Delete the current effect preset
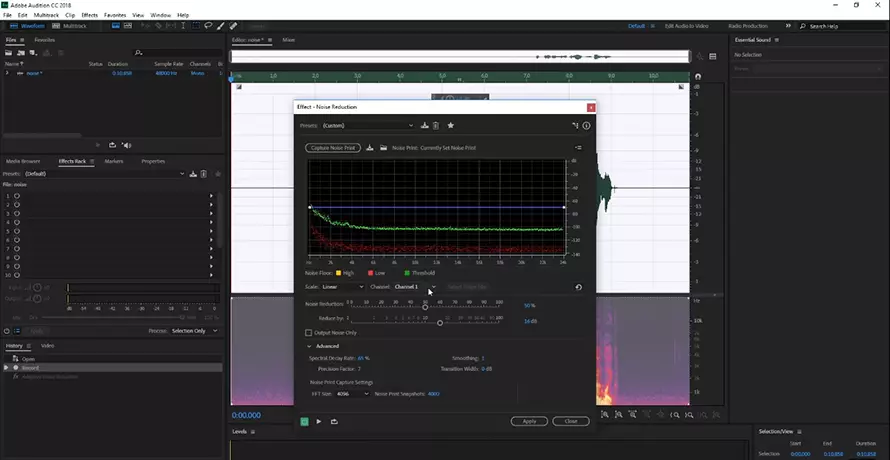 pyautogui.click(x=436, y=125)
